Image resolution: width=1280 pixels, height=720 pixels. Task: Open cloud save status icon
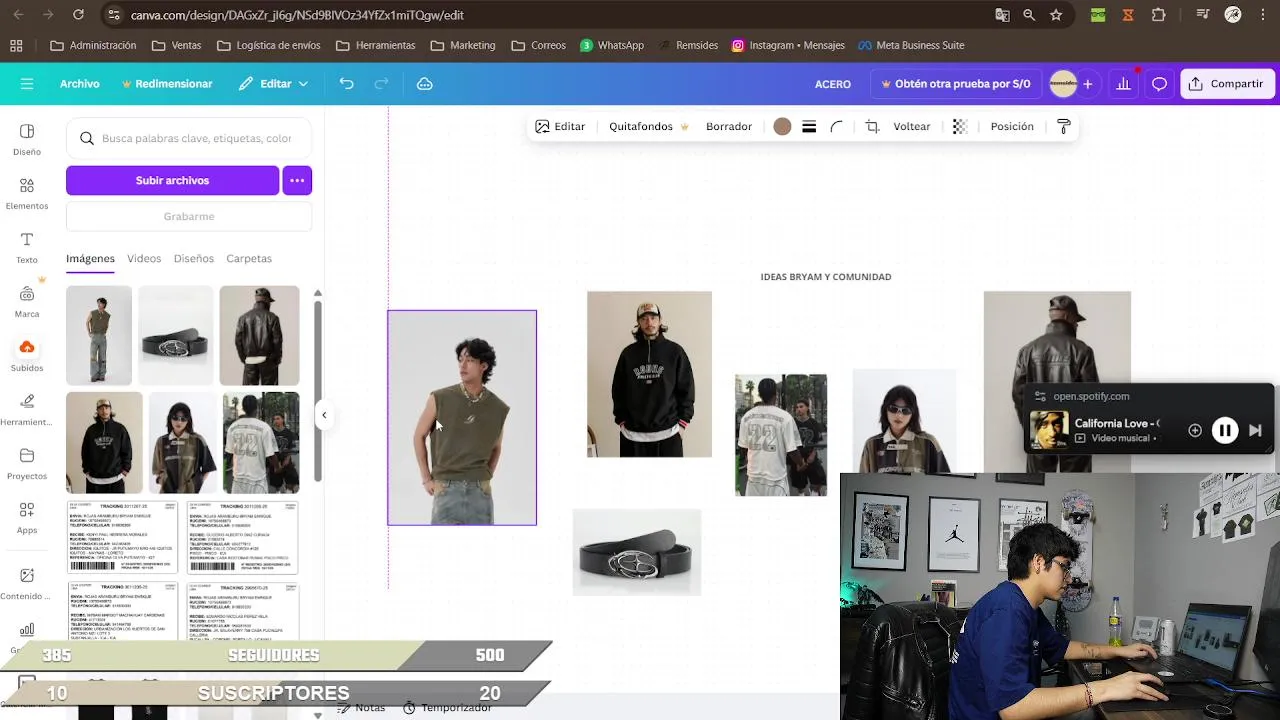[425, 84]
